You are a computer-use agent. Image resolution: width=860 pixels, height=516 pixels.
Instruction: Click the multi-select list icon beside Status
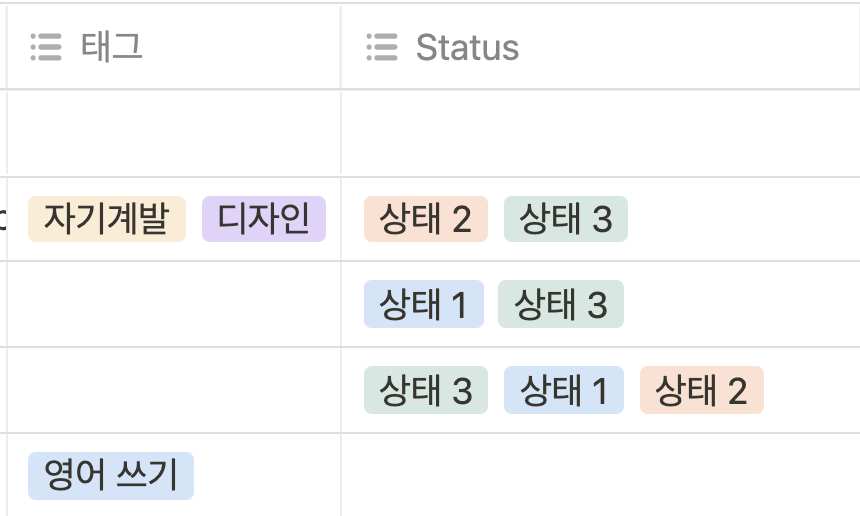382,47
